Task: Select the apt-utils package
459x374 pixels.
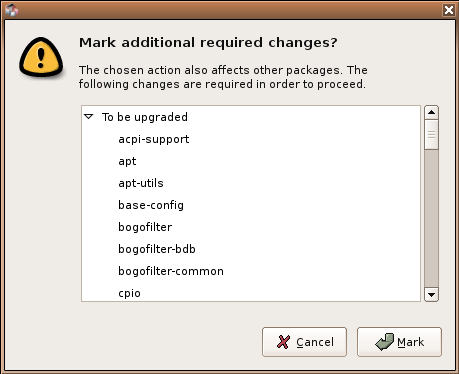Action: pyautogui.click(x=141, y=183)
